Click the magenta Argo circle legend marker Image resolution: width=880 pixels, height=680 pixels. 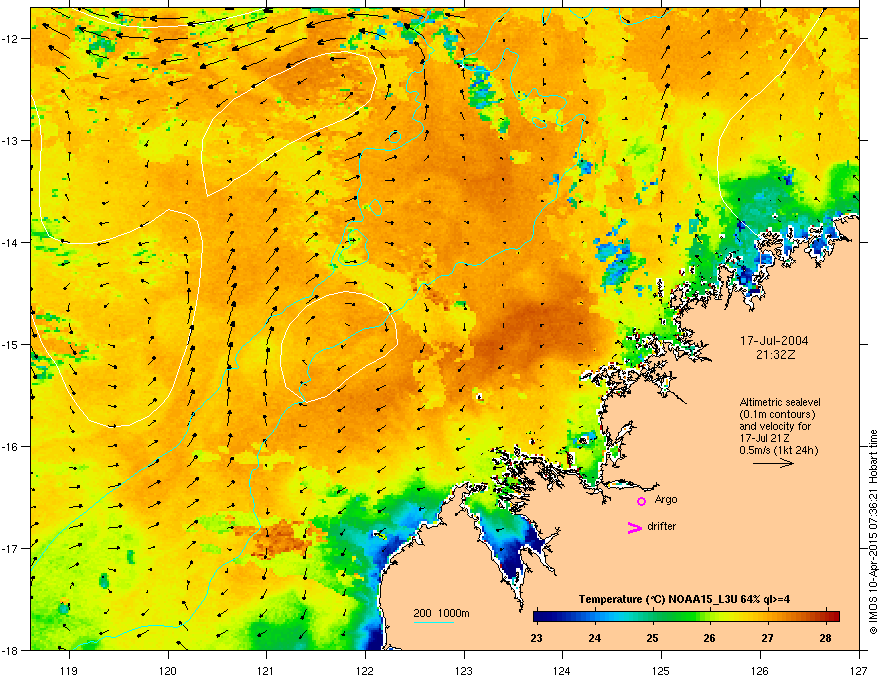[x=641, y=501]
